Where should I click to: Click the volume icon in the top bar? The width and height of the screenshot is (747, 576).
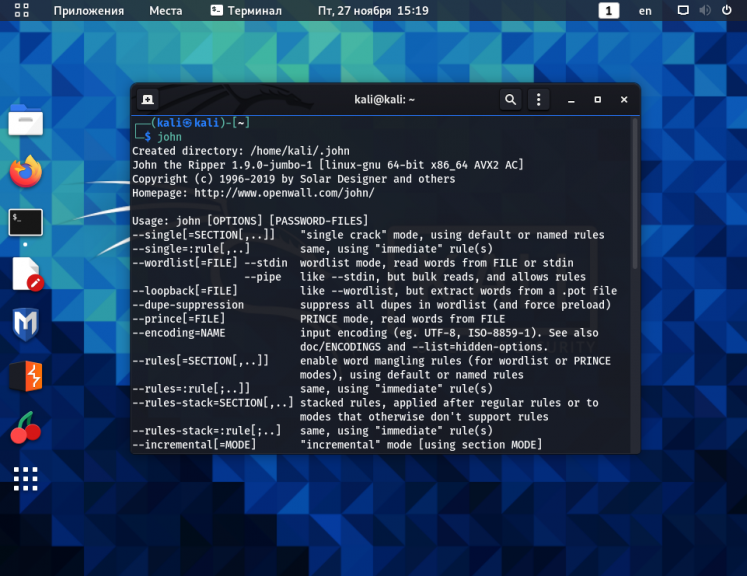(705, 11)
